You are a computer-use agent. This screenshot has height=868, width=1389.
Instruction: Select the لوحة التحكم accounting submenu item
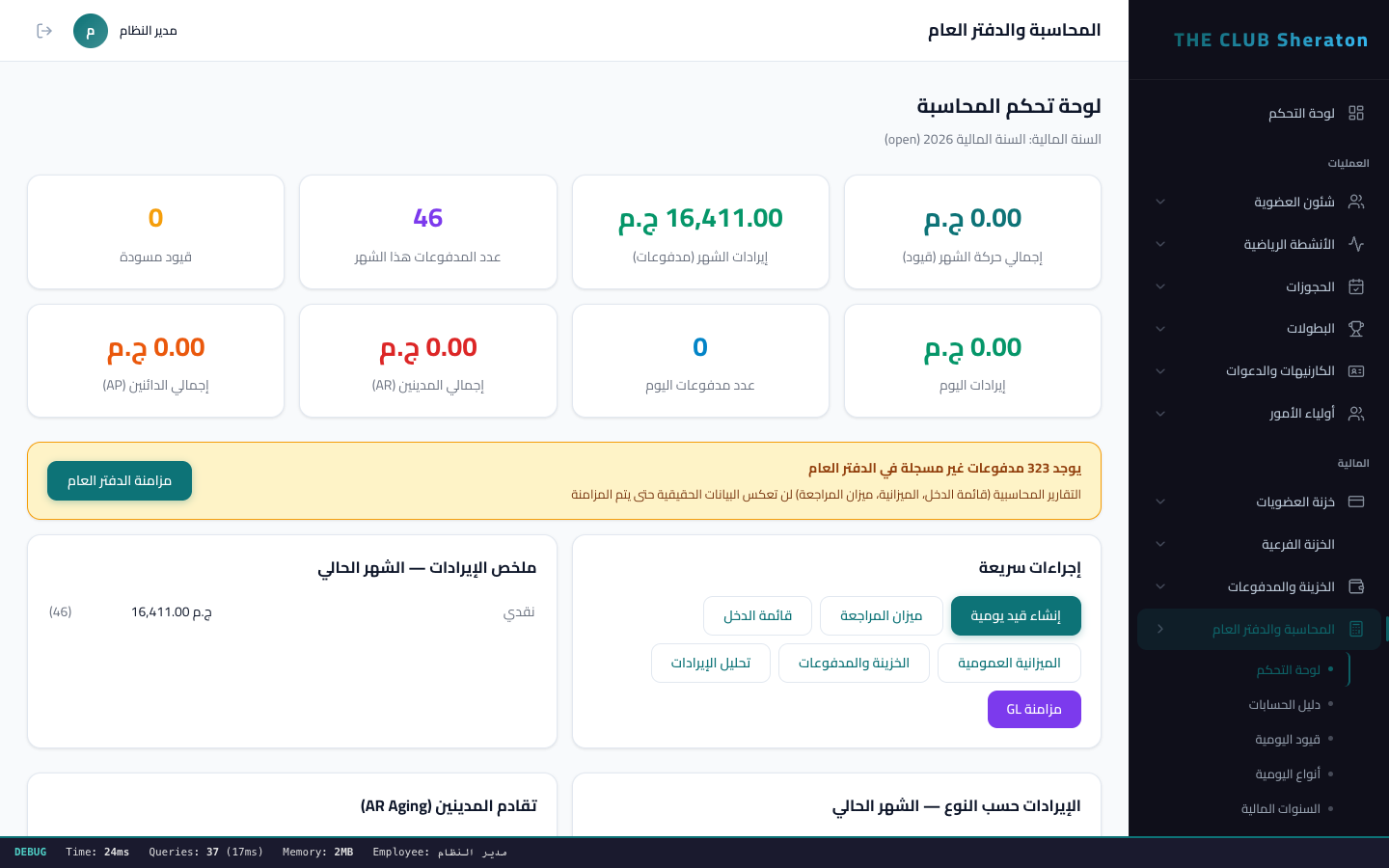tap(1288, 669)
